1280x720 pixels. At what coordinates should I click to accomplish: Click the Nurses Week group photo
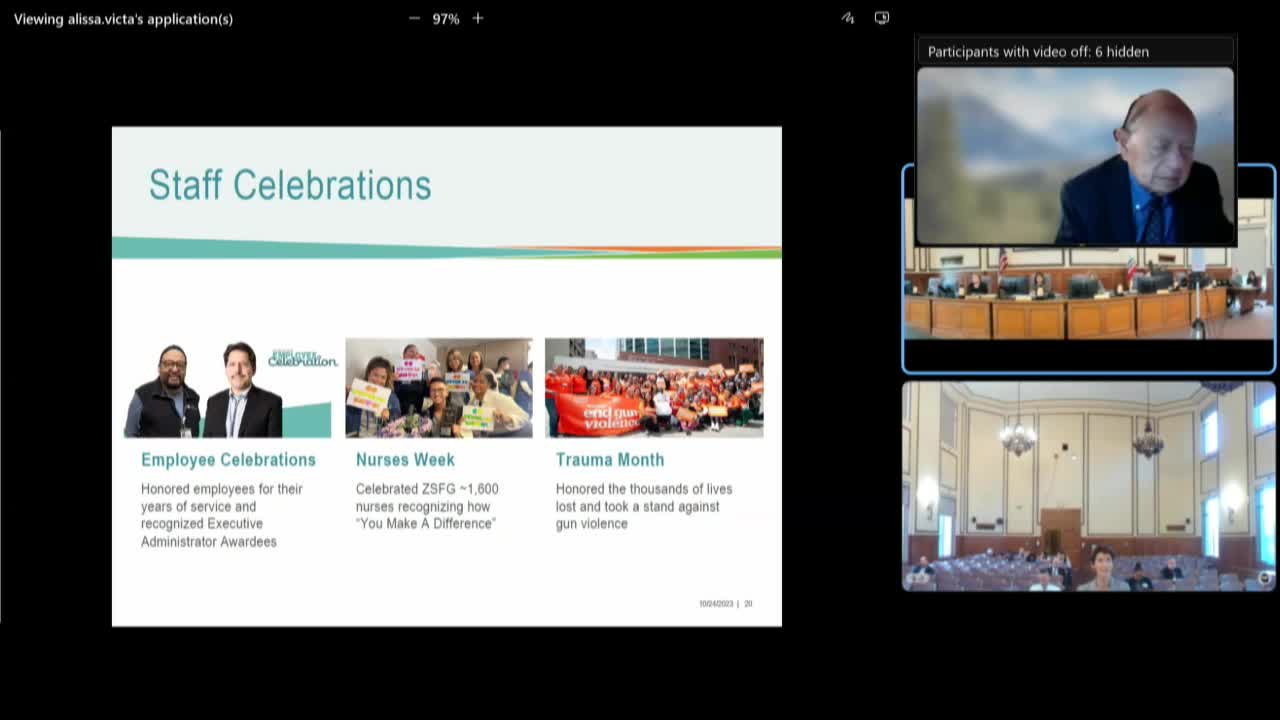(x=439, y=388)
